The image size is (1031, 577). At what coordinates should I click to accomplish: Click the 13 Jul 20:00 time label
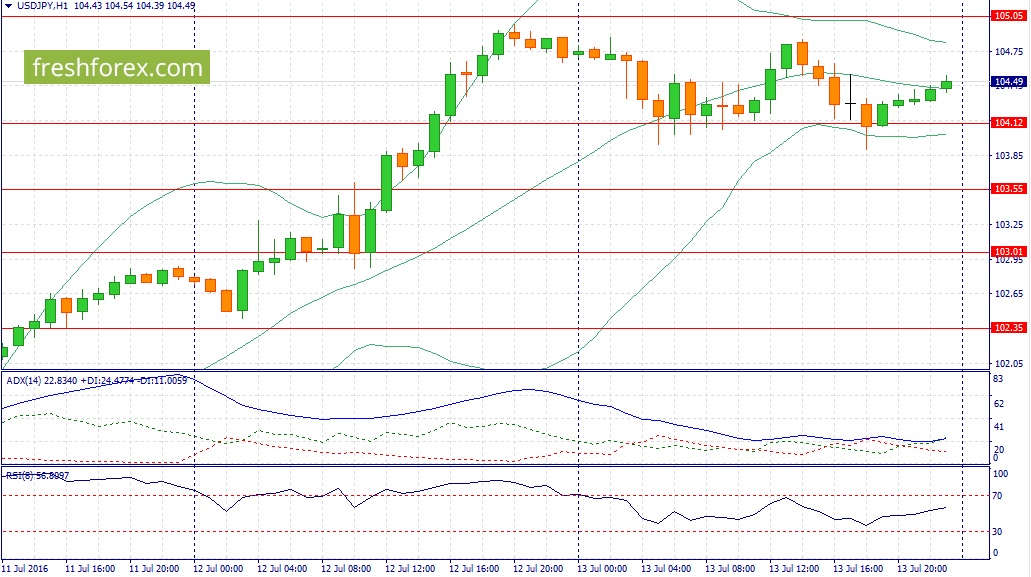click(x=922, y=568)
